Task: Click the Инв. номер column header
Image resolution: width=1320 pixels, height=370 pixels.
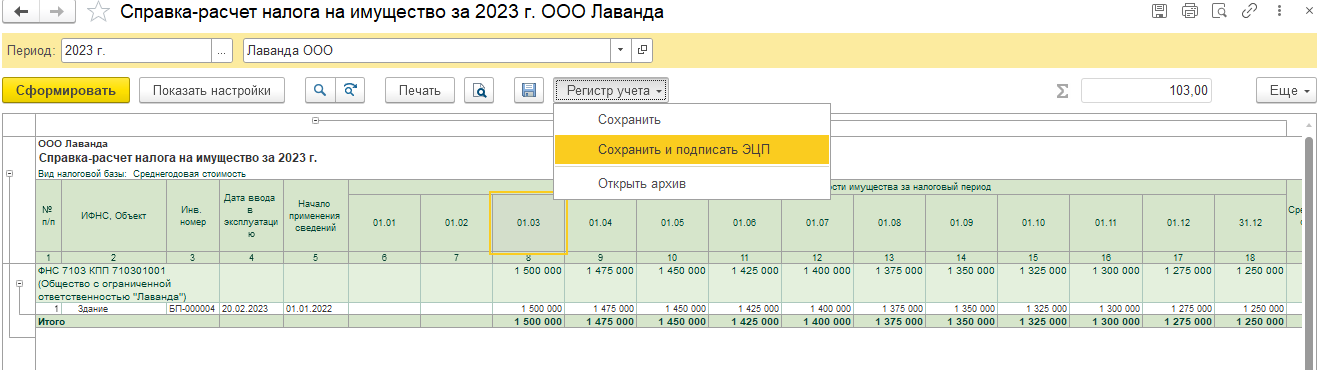Action: tap(192, 216)
